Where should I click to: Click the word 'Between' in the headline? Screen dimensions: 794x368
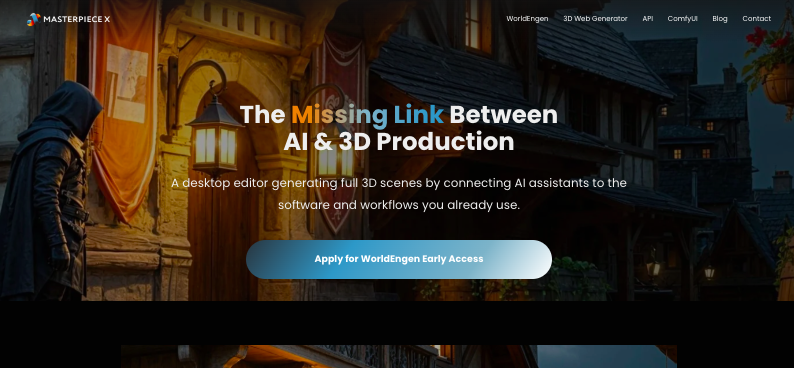pyautogui.click(x=503, y=115)
